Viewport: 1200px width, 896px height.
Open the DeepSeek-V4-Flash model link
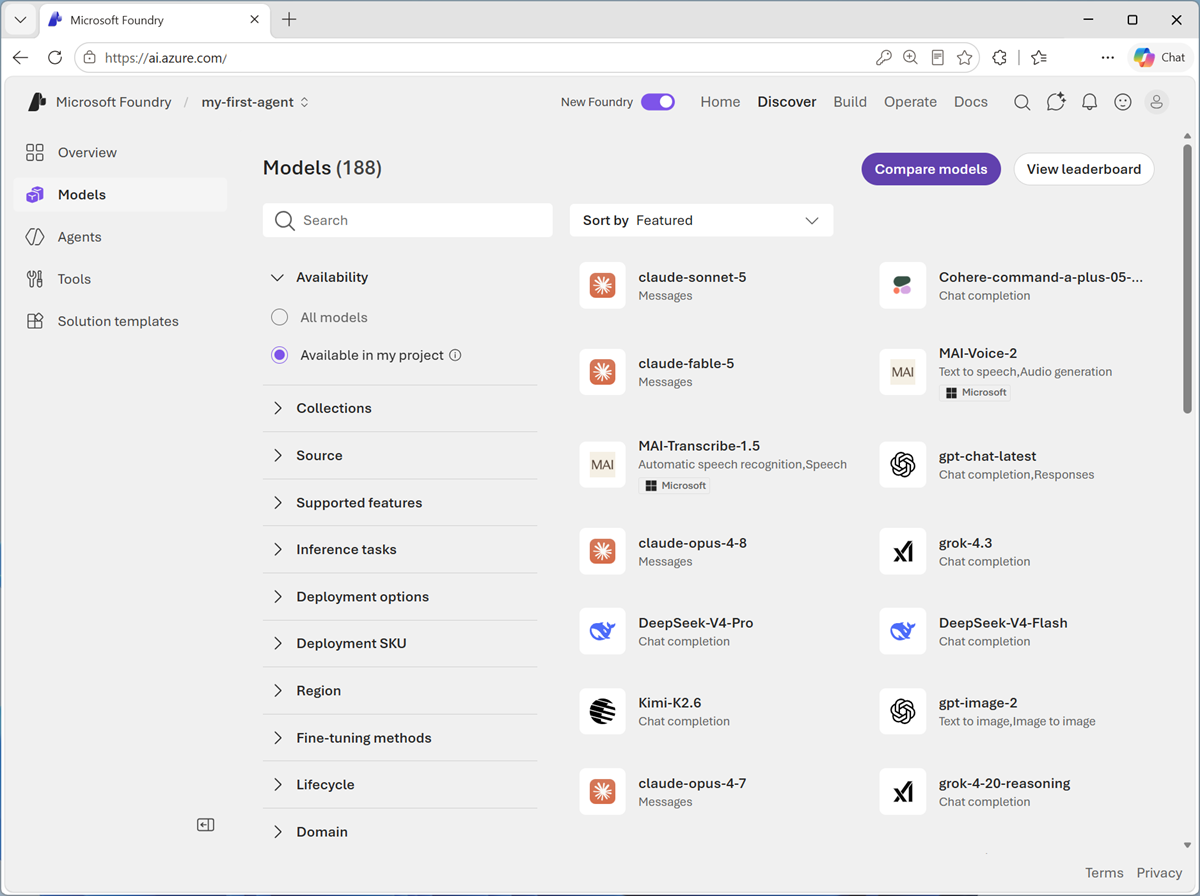coord(1003,623)
